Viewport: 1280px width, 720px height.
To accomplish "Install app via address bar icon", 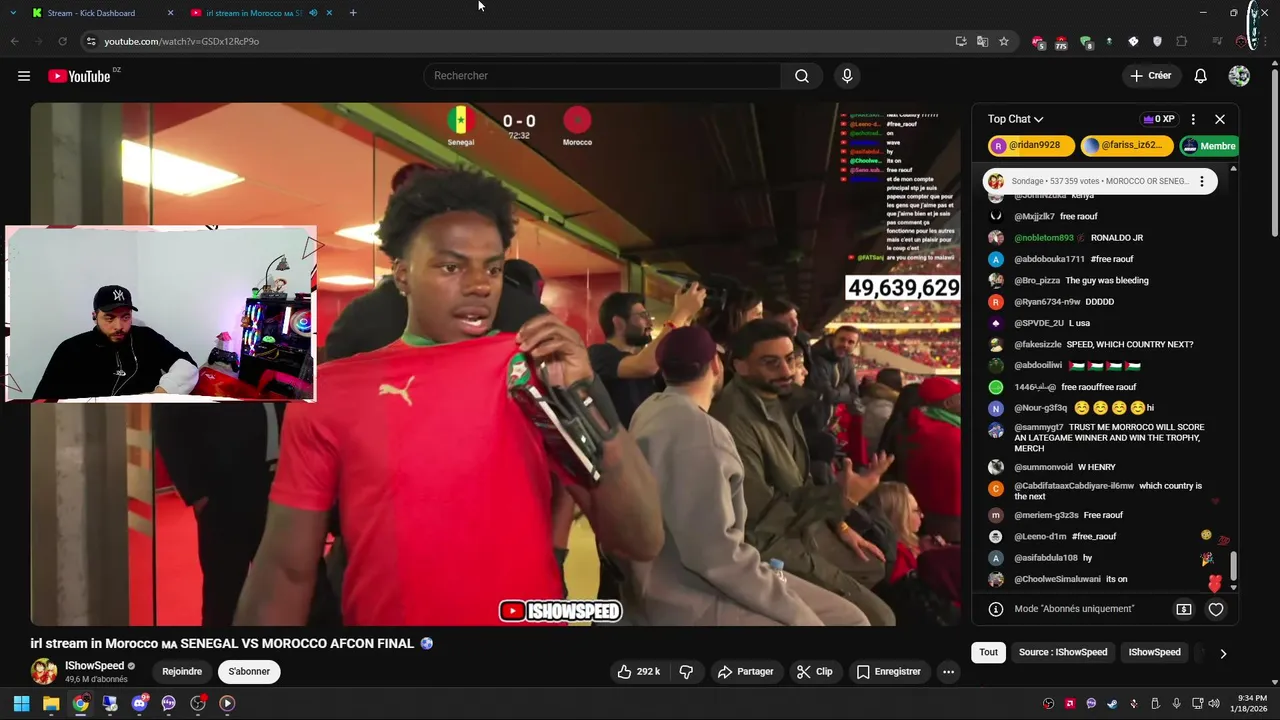I will 961,41.
